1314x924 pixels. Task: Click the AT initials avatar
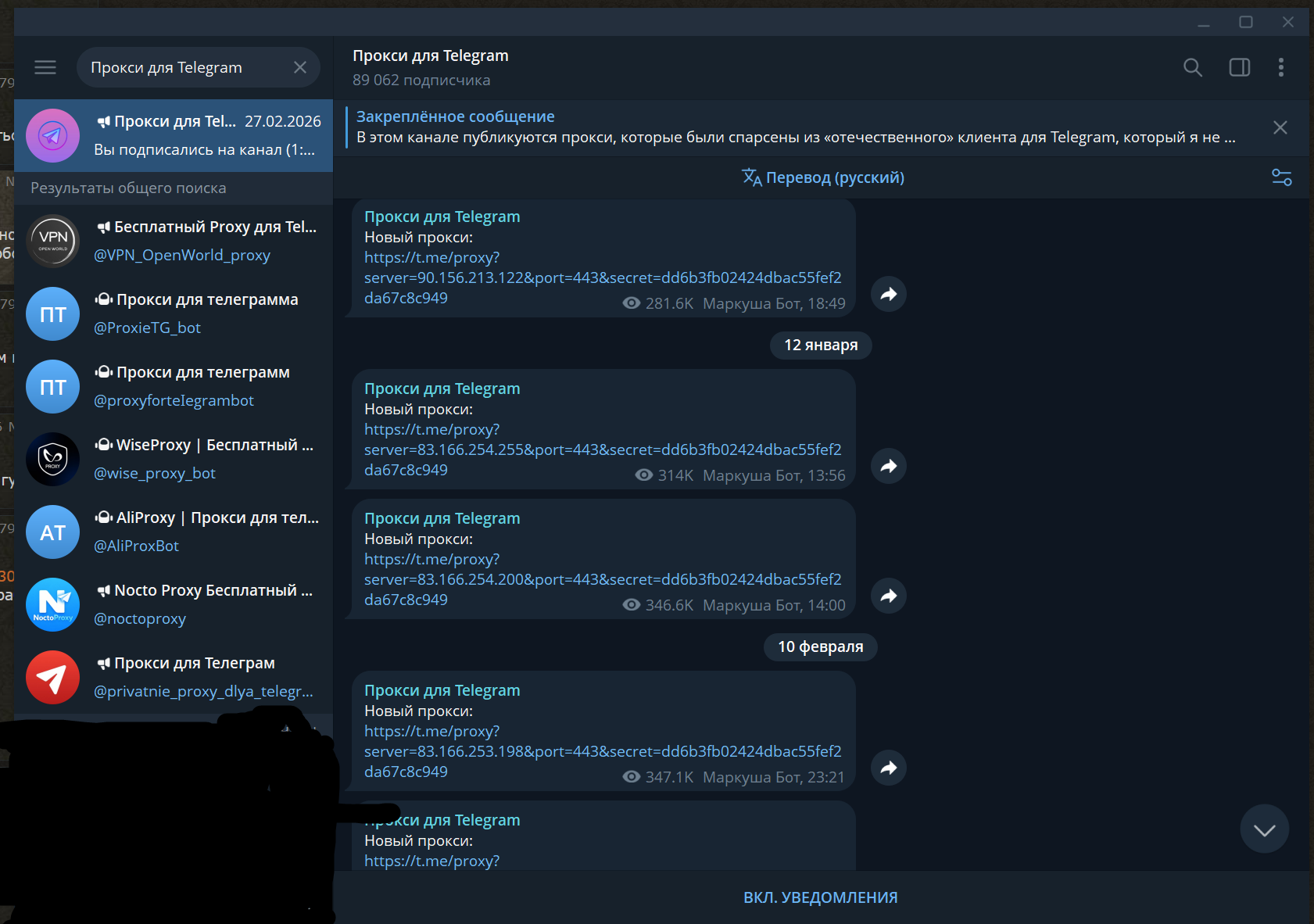[53, 532]
